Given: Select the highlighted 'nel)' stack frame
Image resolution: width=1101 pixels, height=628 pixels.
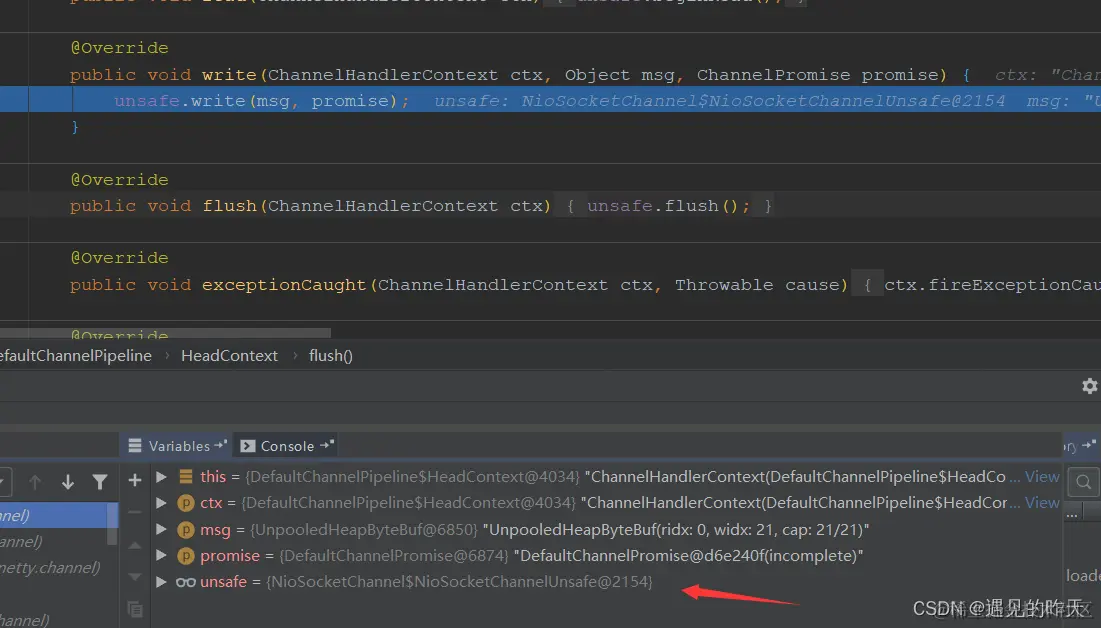Looking at the screenshot, I should tap(54, 516).
